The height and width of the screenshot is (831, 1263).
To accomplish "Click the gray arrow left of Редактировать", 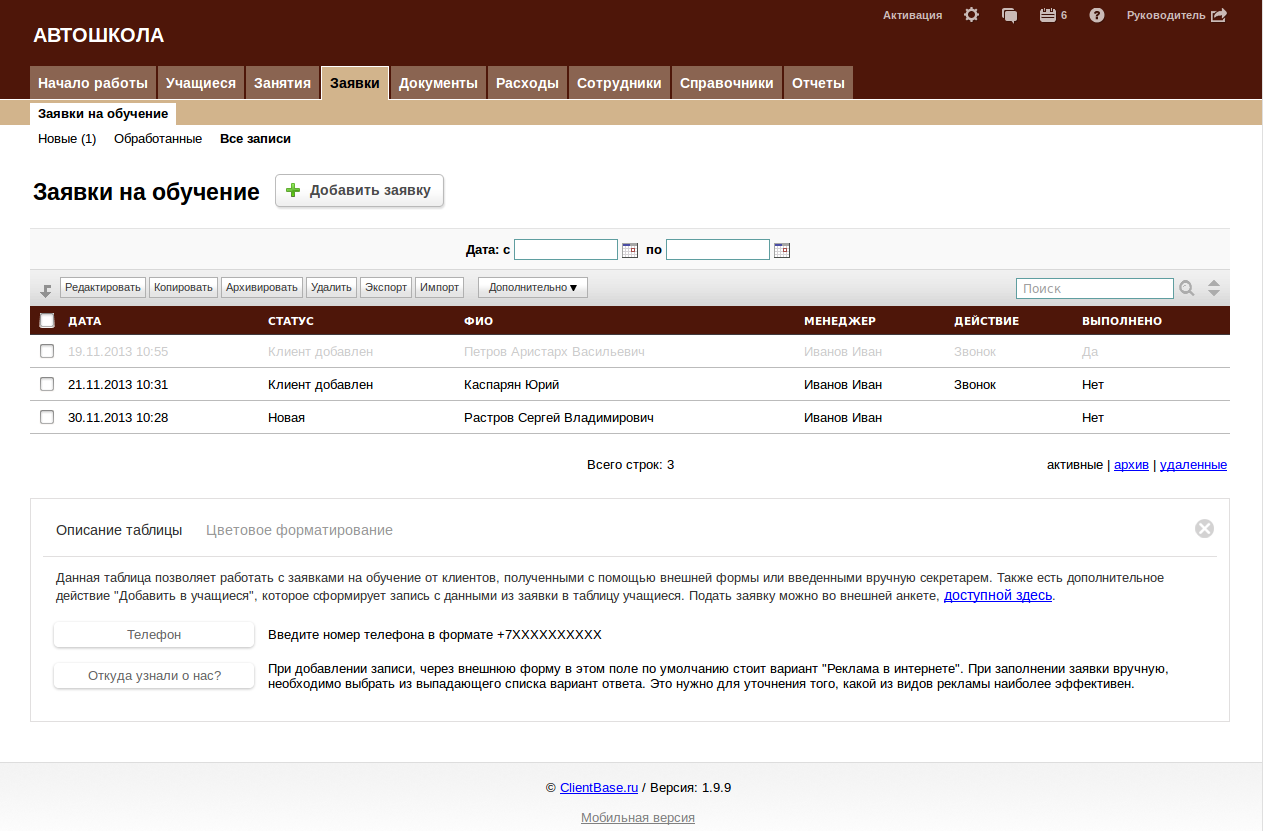I will (x=46, y=290).
